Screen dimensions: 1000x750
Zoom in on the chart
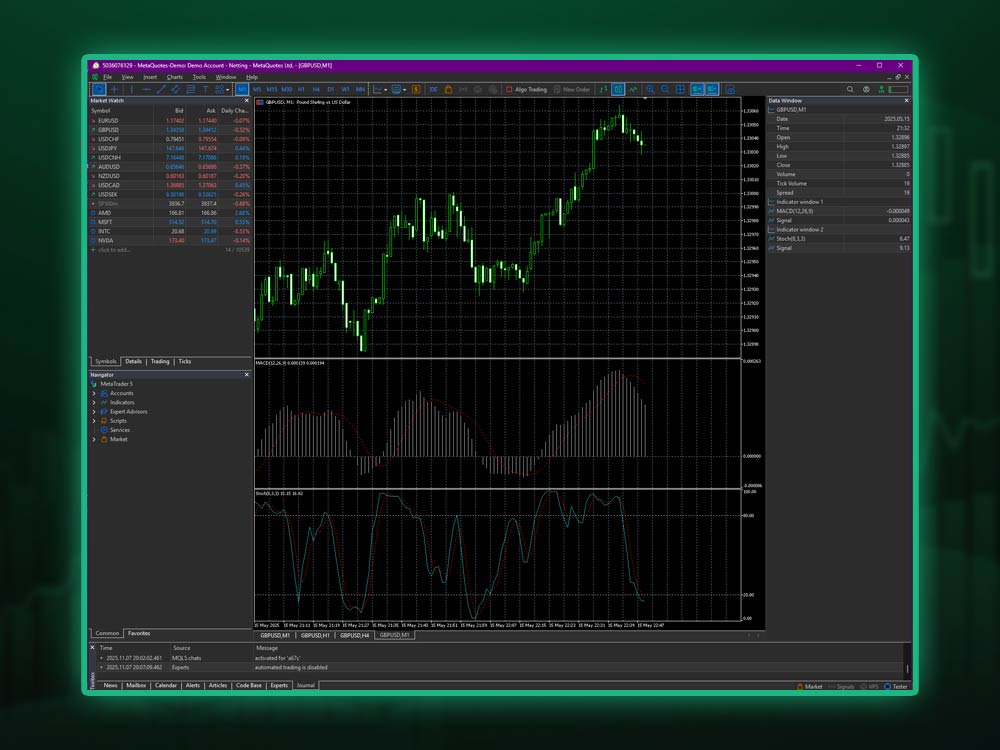[x=650, y=89]
